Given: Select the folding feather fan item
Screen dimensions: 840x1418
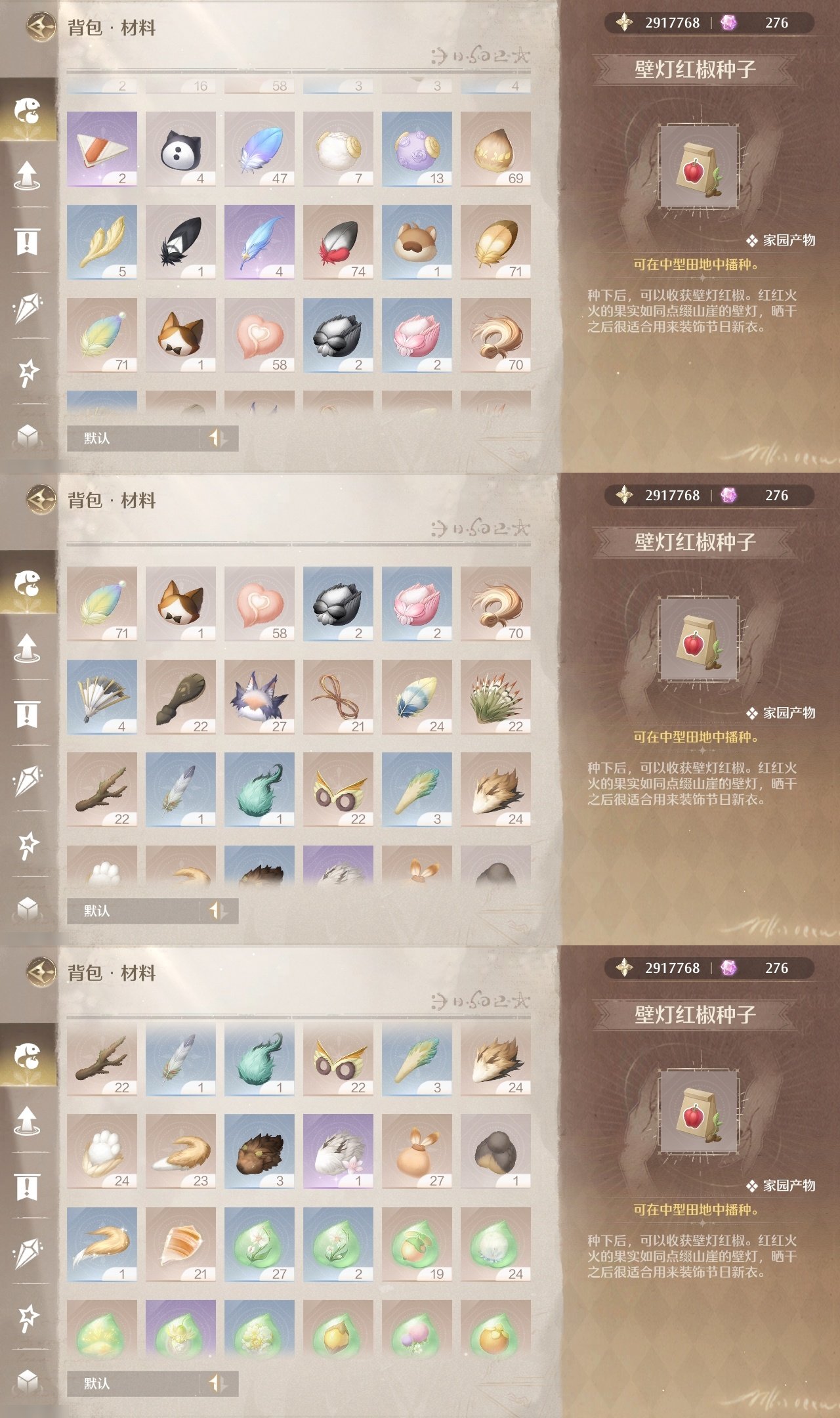Looking at the screenshot, I should click(x=102, y=697).
